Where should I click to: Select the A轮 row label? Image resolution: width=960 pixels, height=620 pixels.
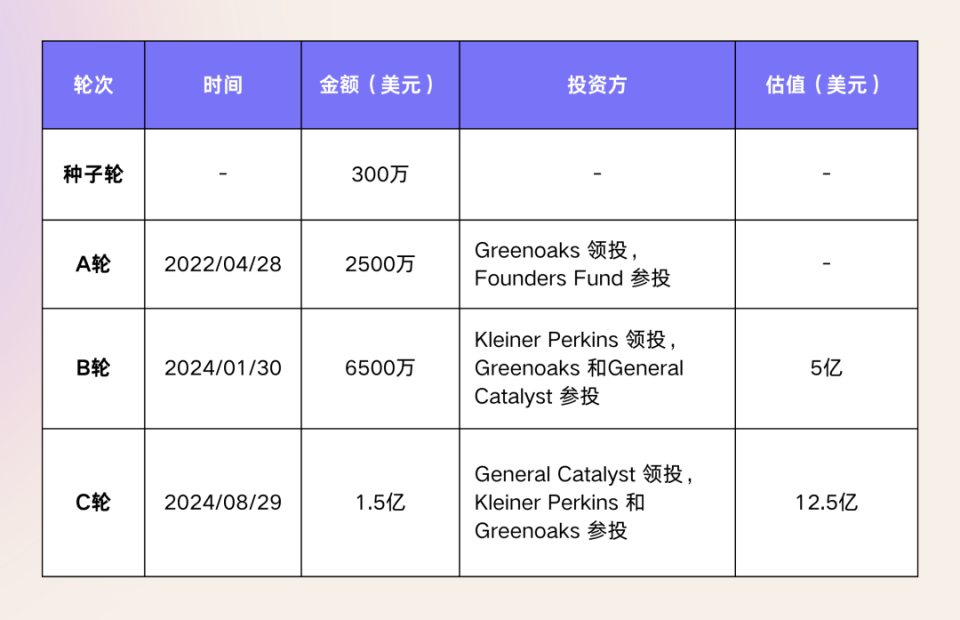pyautogui.click(x=93, y=264)
